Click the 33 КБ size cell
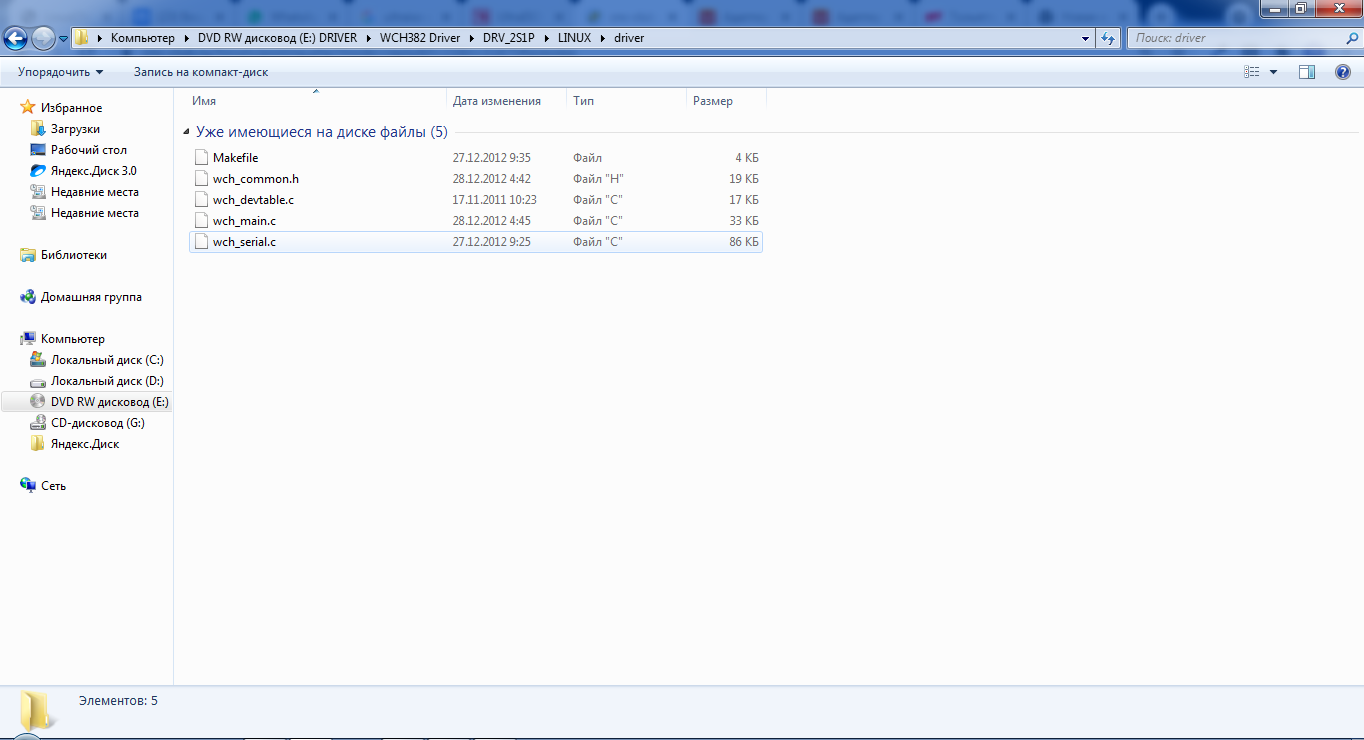 click(x=744, y=221)
